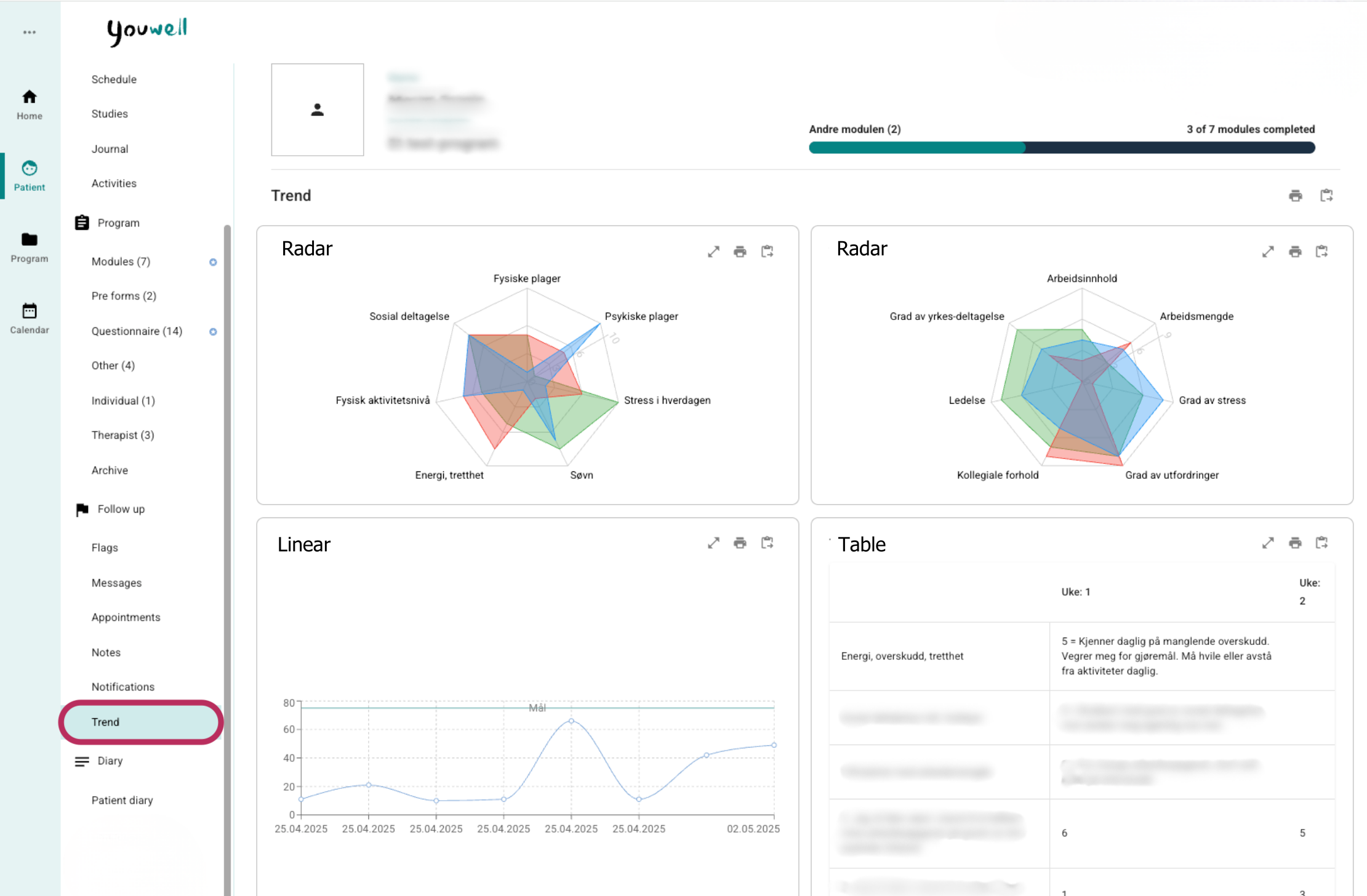Viewport: 1367px width, 896px height.
Task: Expand the second Radar chart
Action: coord(1268,252)
